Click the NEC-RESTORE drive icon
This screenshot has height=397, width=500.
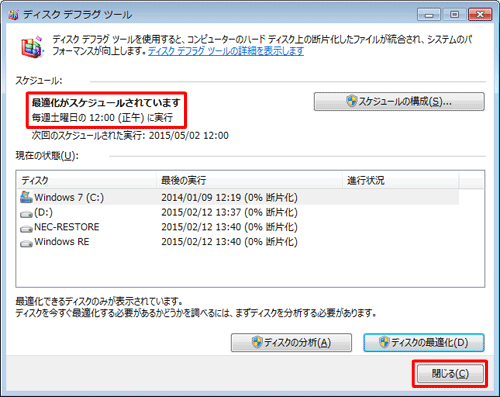pyautogui.click(x=26, y=229)
